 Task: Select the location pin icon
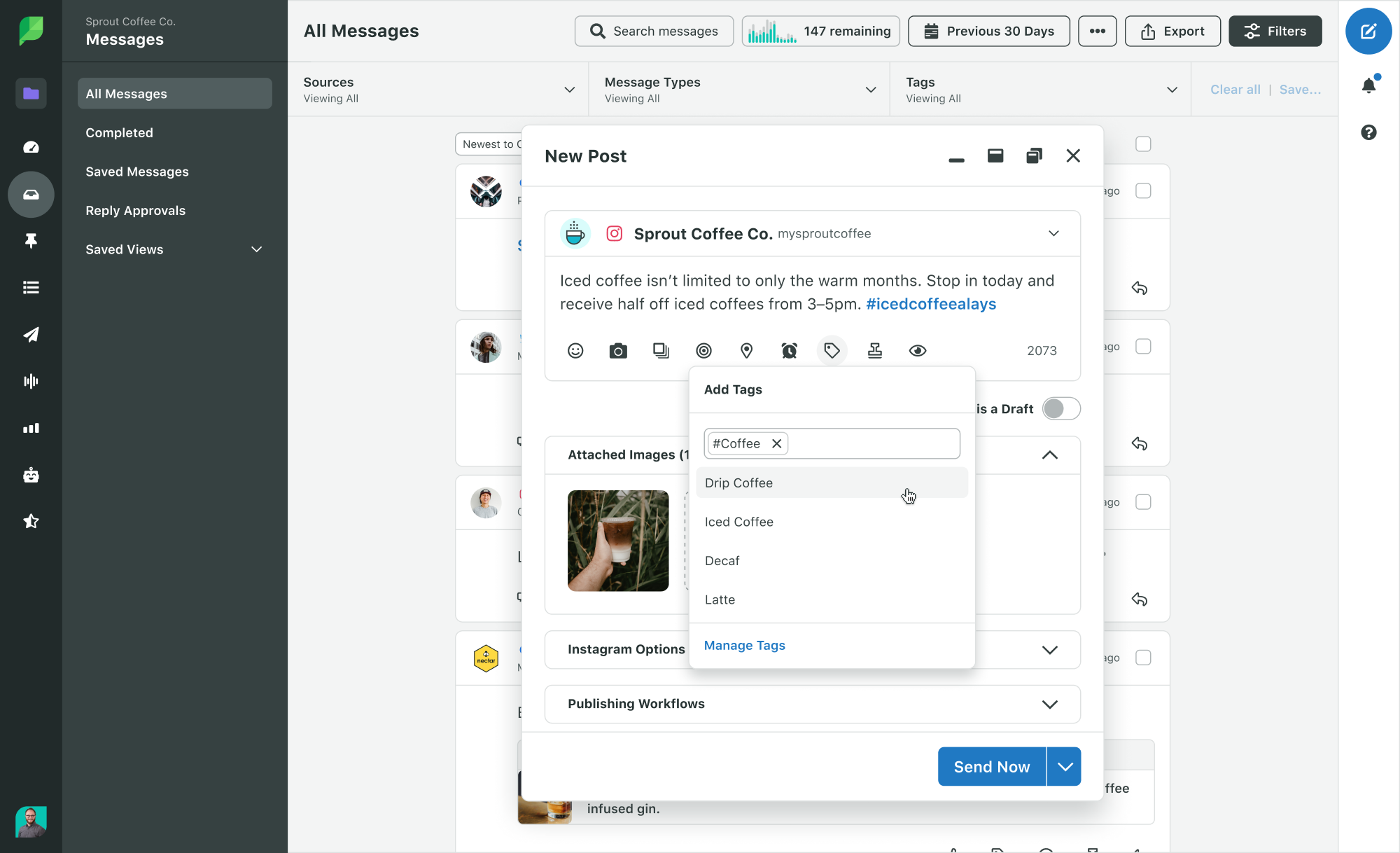747,350
